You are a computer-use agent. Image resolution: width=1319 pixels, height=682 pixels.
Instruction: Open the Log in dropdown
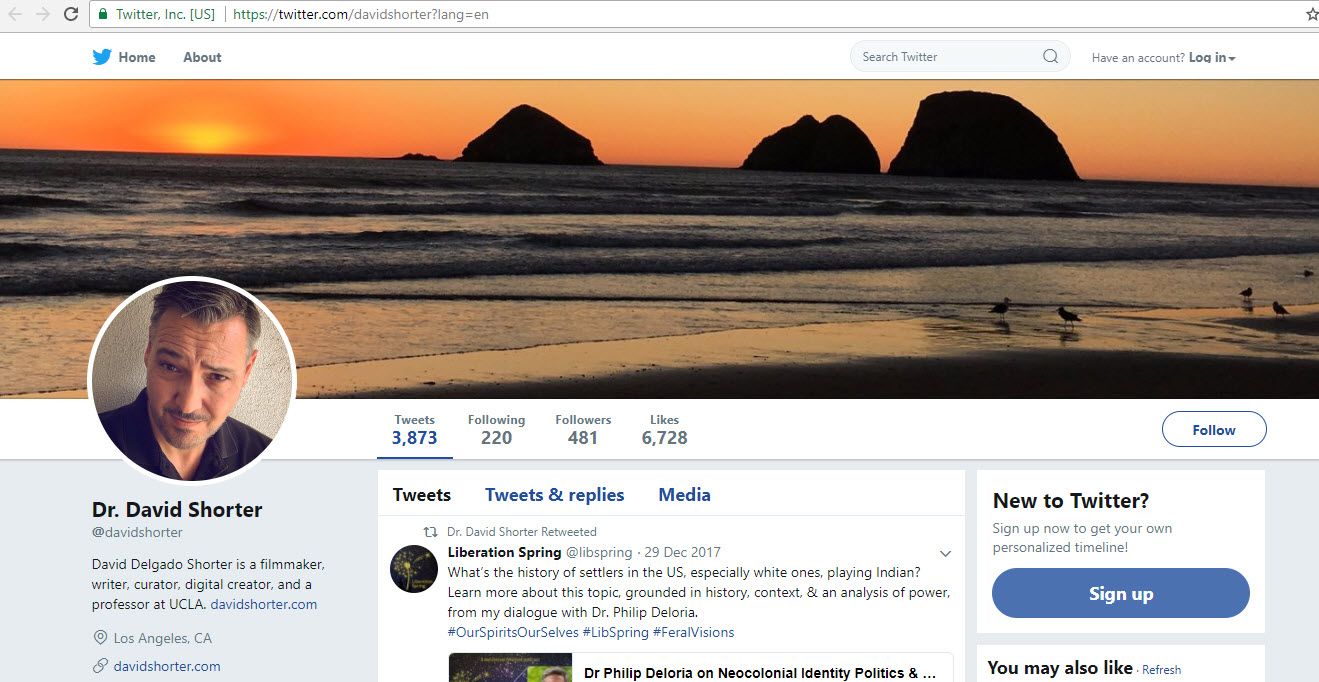1212,58
